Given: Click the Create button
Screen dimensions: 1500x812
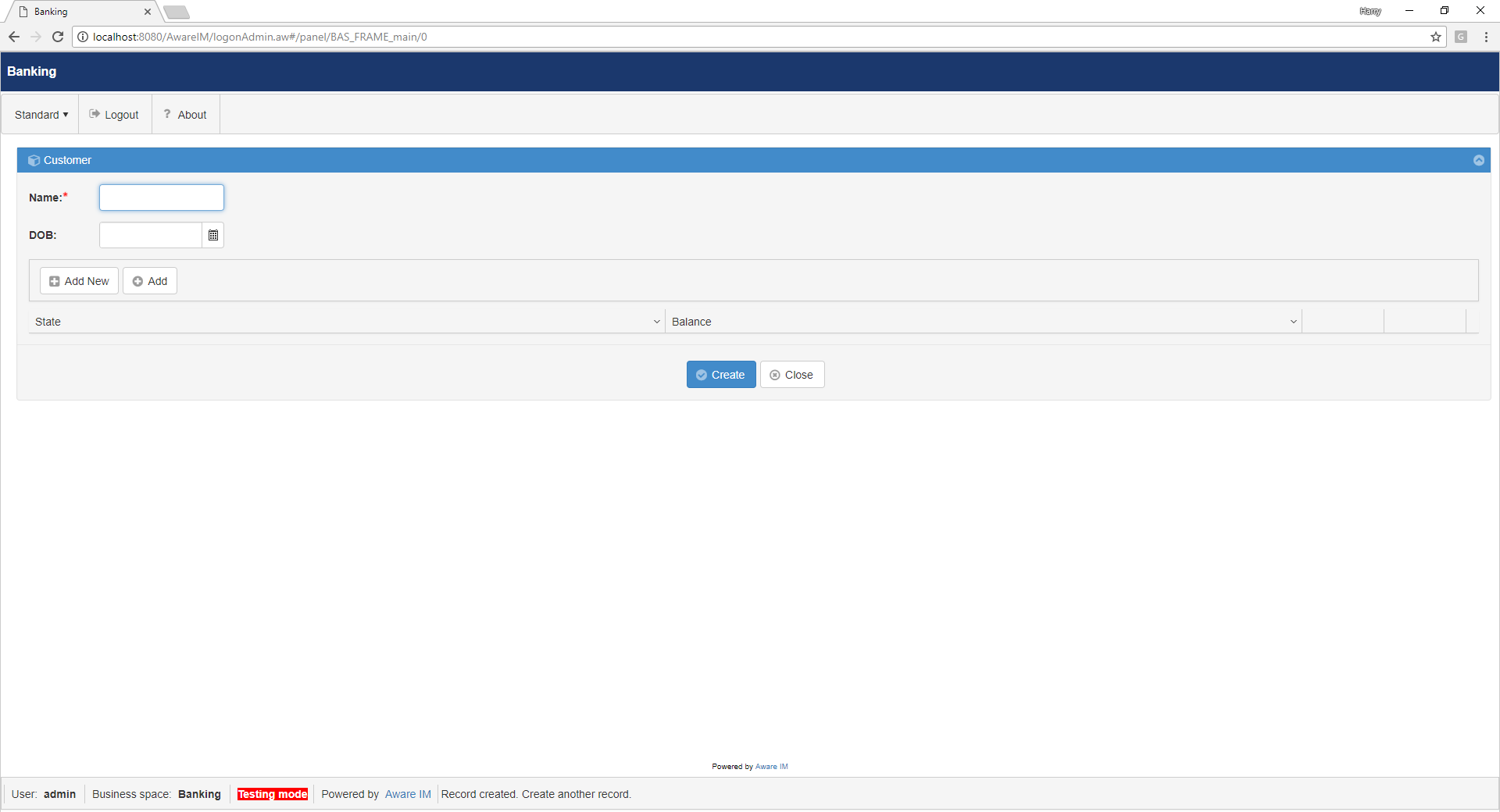Looking at the screenshot, I should pyautogui.click(x=721, y=375).
